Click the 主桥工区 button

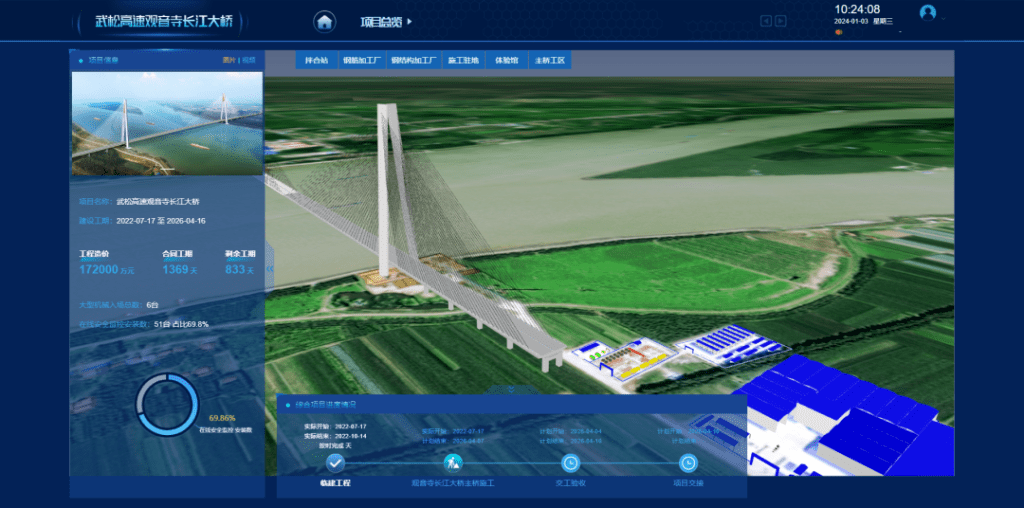[x=550, y=60]
